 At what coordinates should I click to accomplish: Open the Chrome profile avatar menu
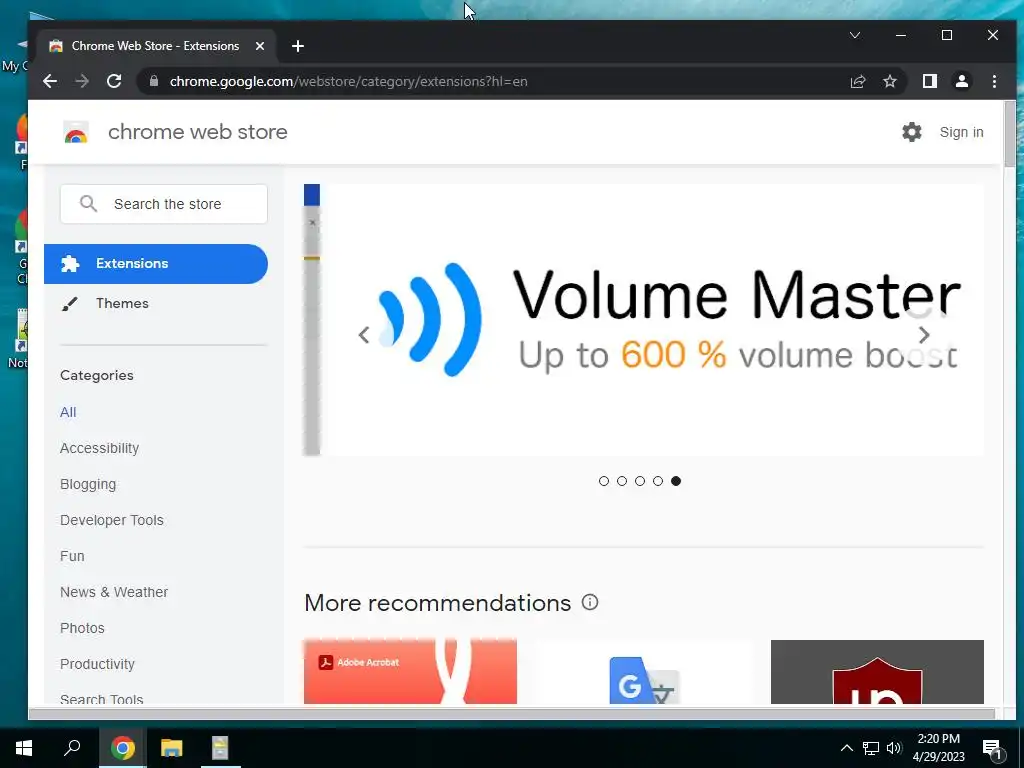coord(962,81)
